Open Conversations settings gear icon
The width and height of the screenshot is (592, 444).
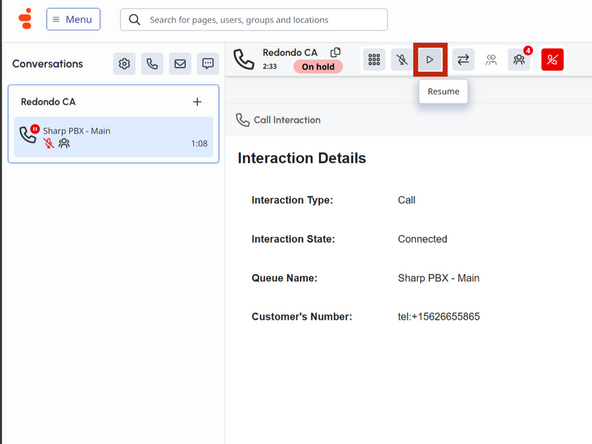click(124, 63)
